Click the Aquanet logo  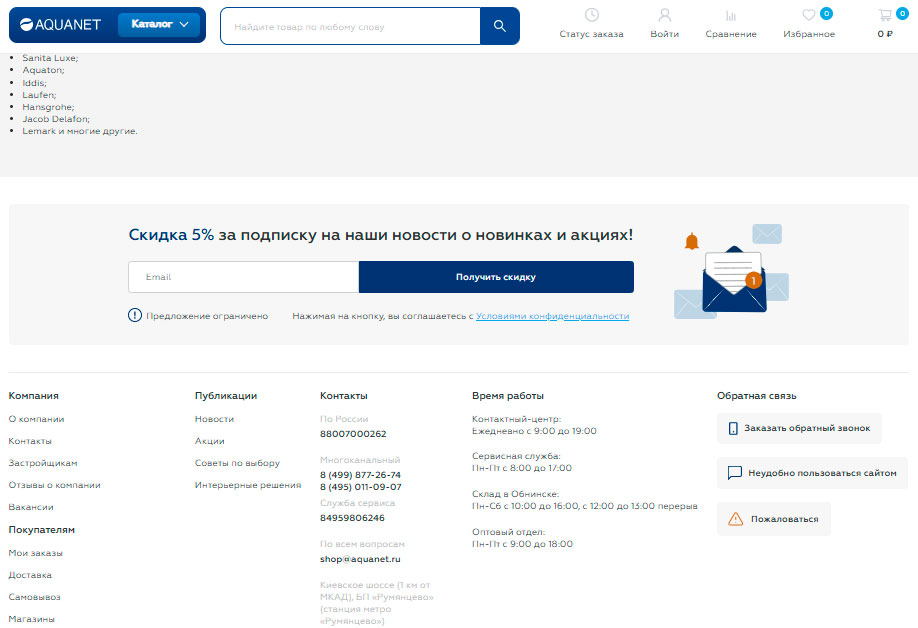pos(60,25)
